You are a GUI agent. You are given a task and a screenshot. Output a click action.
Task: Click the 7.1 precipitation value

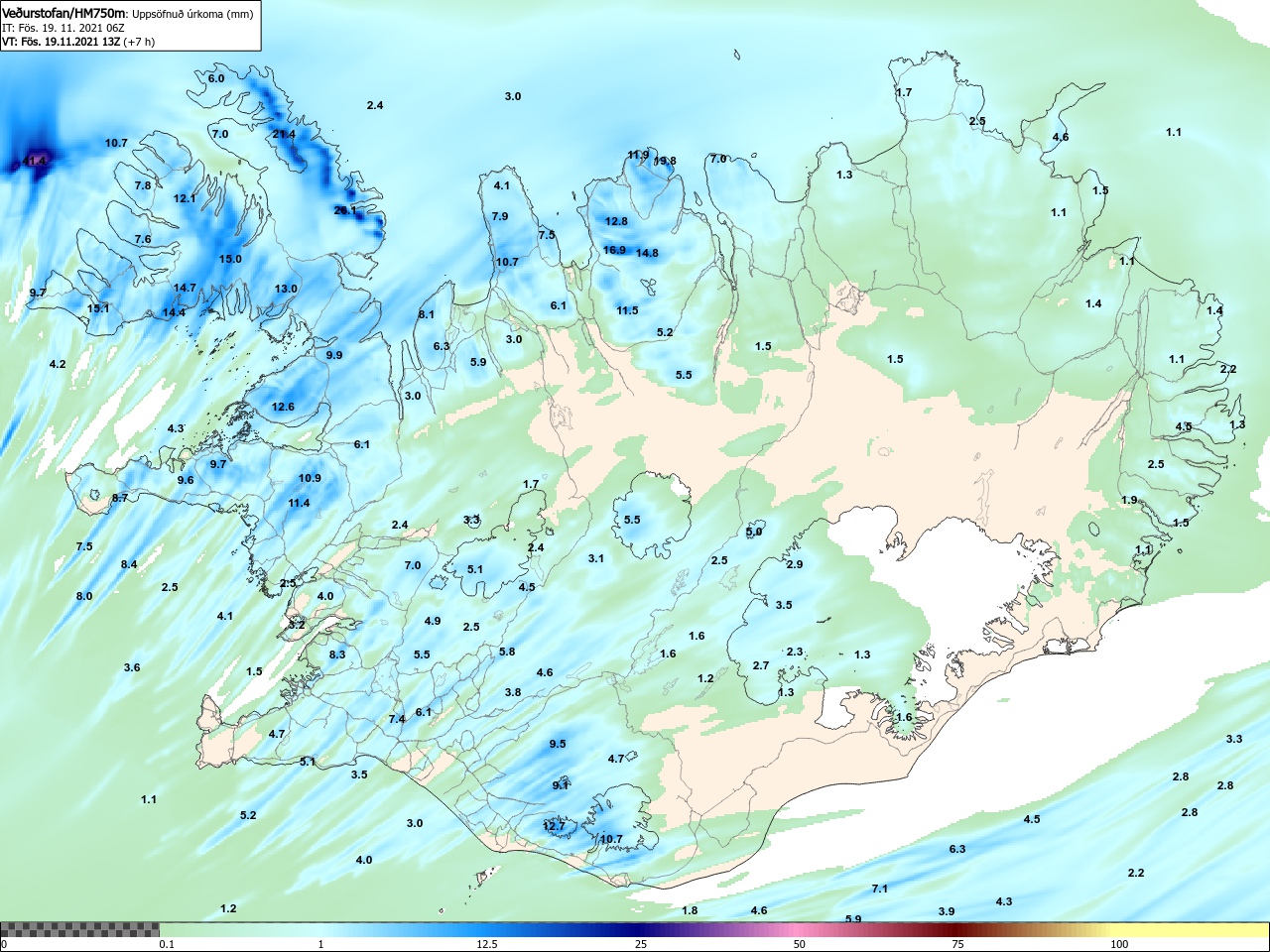tap(880, 889)
